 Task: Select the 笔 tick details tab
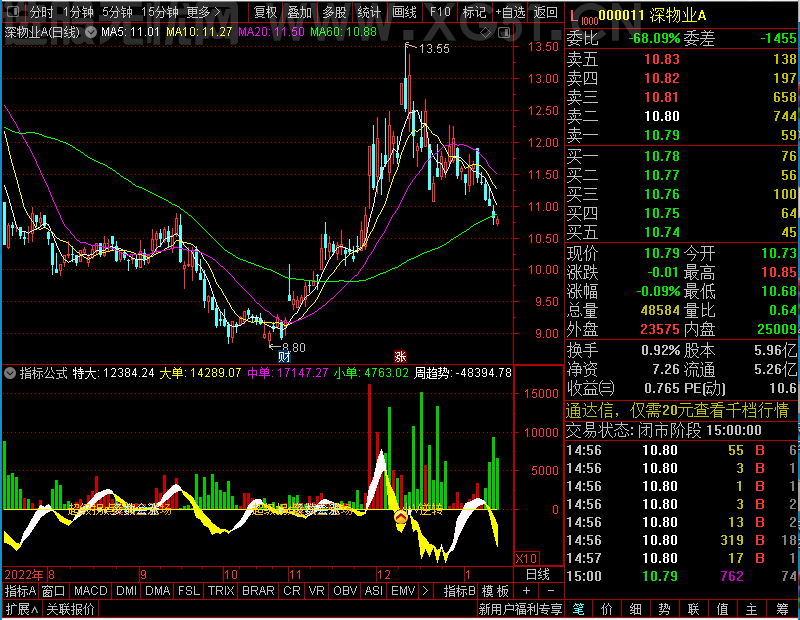[578, 609]
